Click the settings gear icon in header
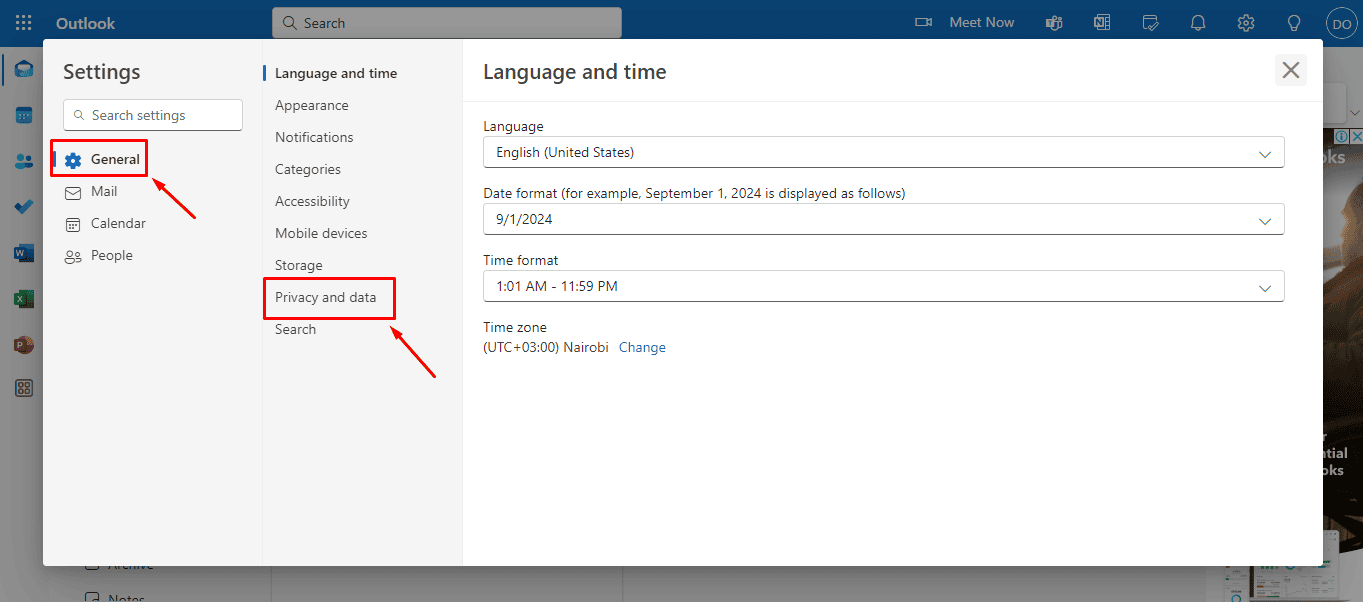1363x602 pixels. pyautogui.click(x=1246, y=22)
